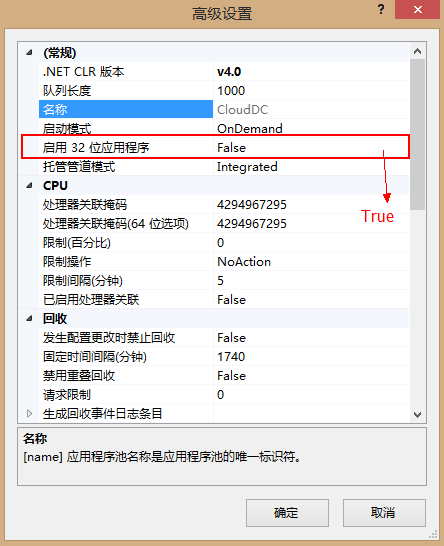Click 取消 to cancel changes
Screen dimensions: 444x546
pyautogui.click(x=384, y=513)
